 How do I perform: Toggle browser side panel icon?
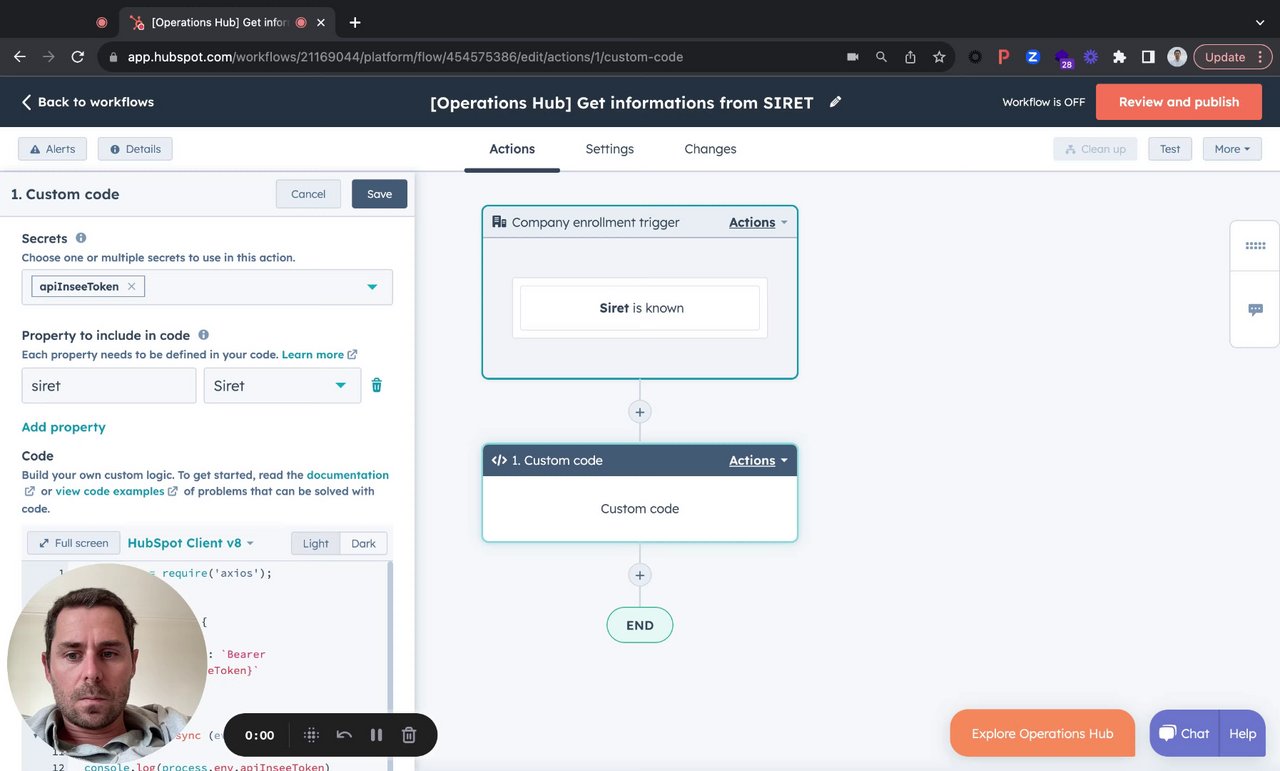(x=1148, y=57)
